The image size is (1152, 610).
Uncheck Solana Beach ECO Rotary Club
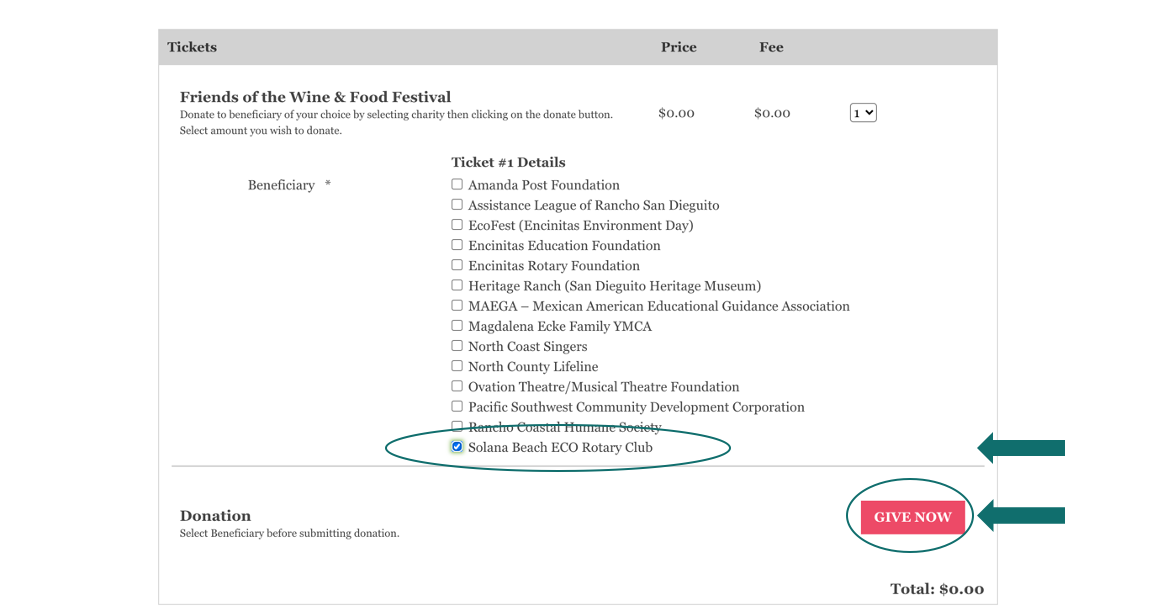click(457, 447)
